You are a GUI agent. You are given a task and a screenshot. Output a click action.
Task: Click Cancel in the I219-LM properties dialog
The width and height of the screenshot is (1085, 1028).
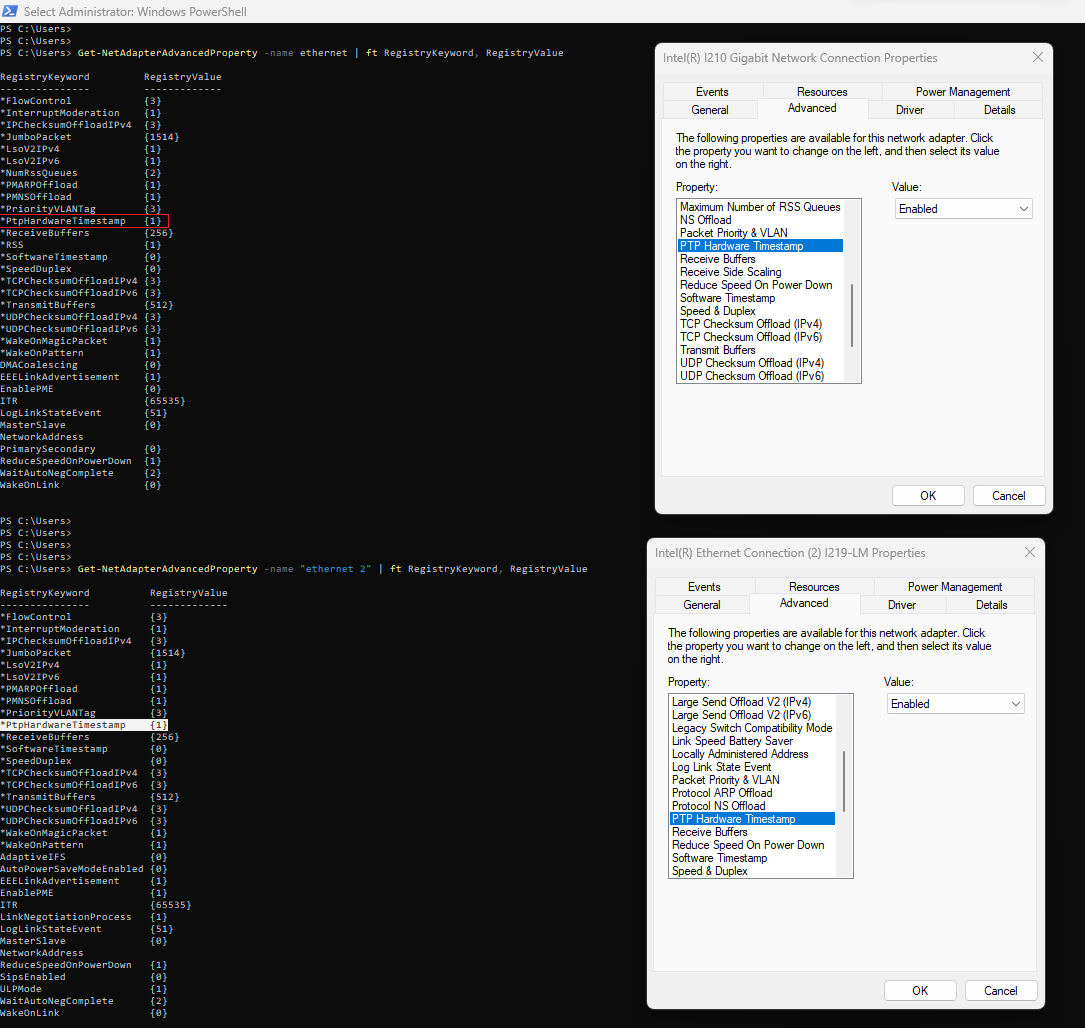coord(1000,990)
